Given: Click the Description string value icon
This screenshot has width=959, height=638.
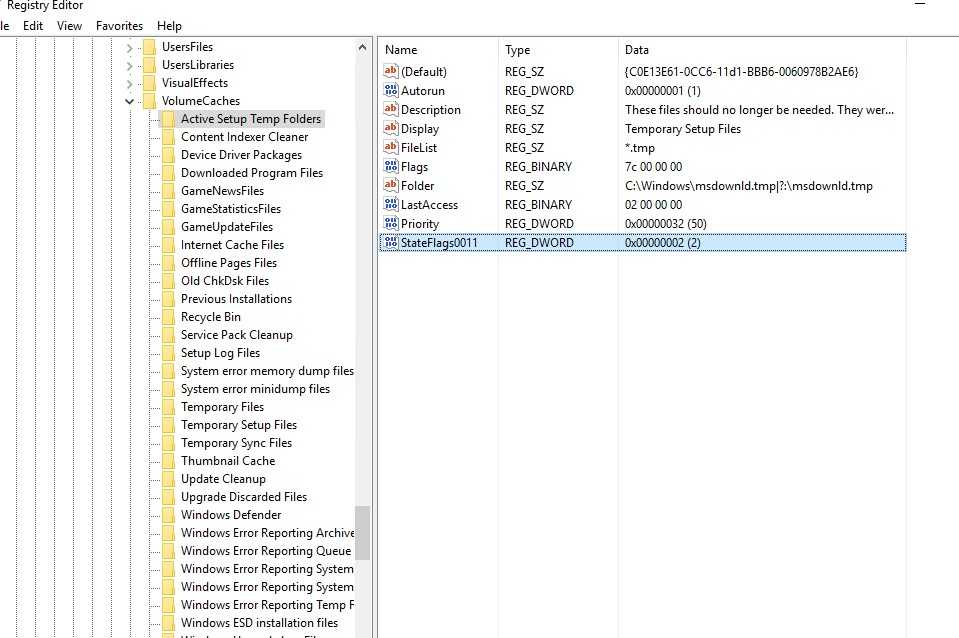Looking at the screenshot, I should pyautogui.click(x=391, y=110).
